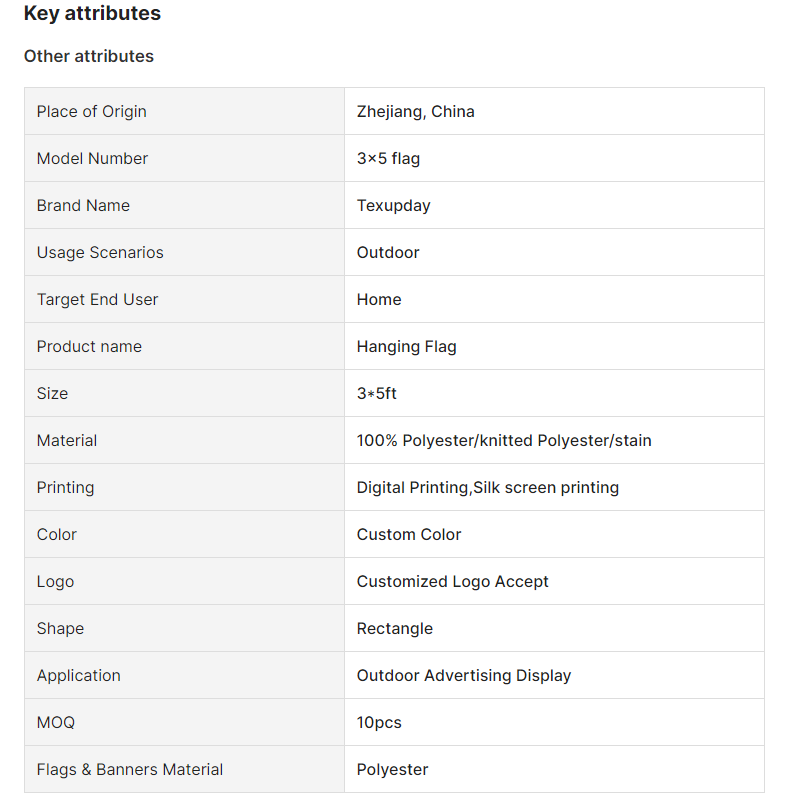The image size is (811, 804).
Task: Click the 10pcs MOQ value
Action: tap(379, 722)
